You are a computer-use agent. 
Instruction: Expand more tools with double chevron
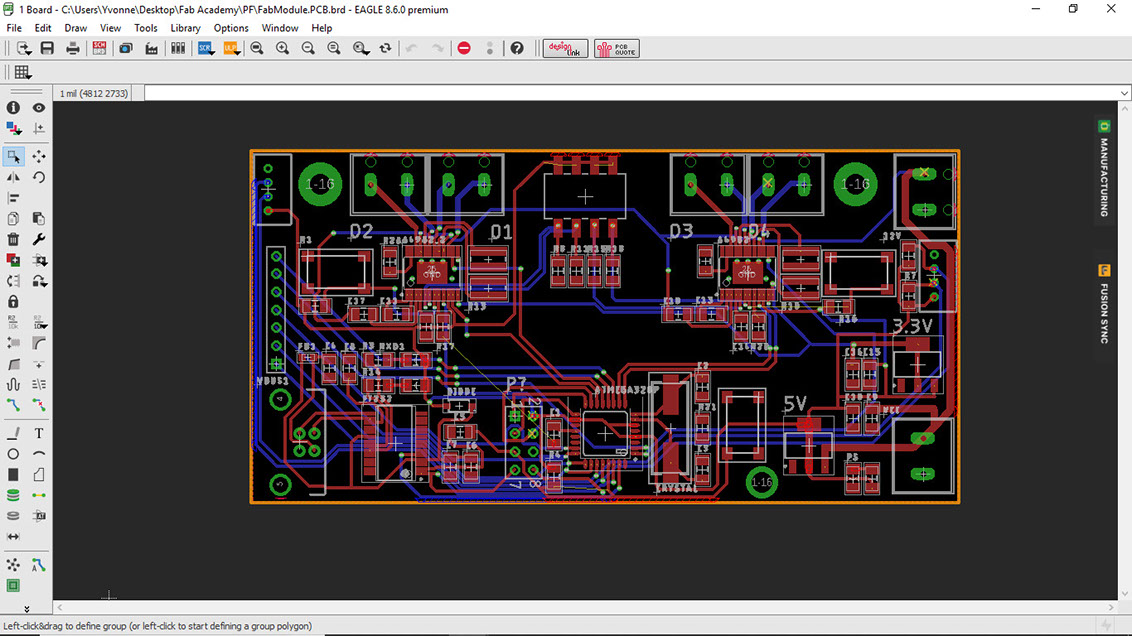click(x=27, y=609)
